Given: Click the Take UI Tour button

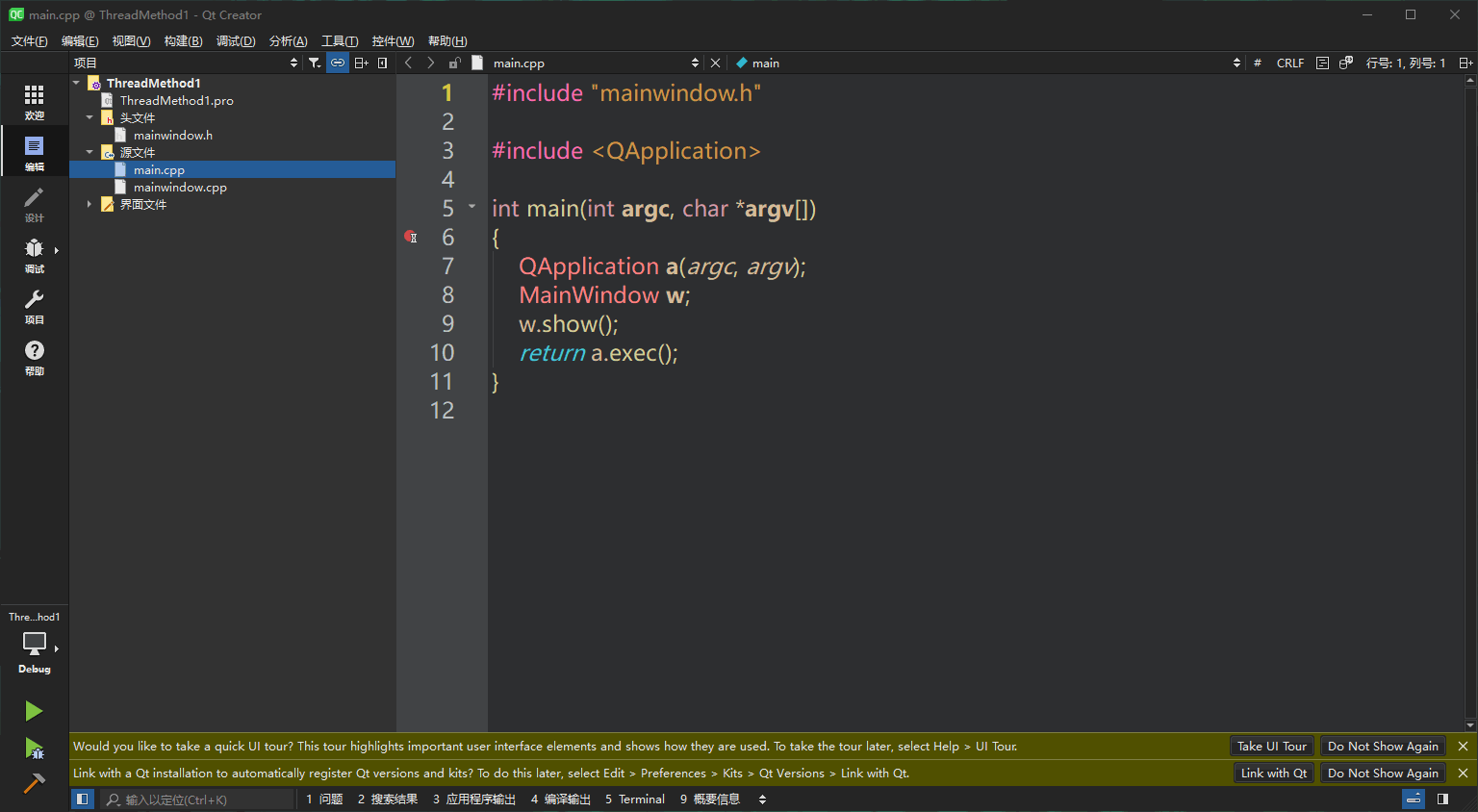Looking at the screenshot, I should click(1270, 746).
